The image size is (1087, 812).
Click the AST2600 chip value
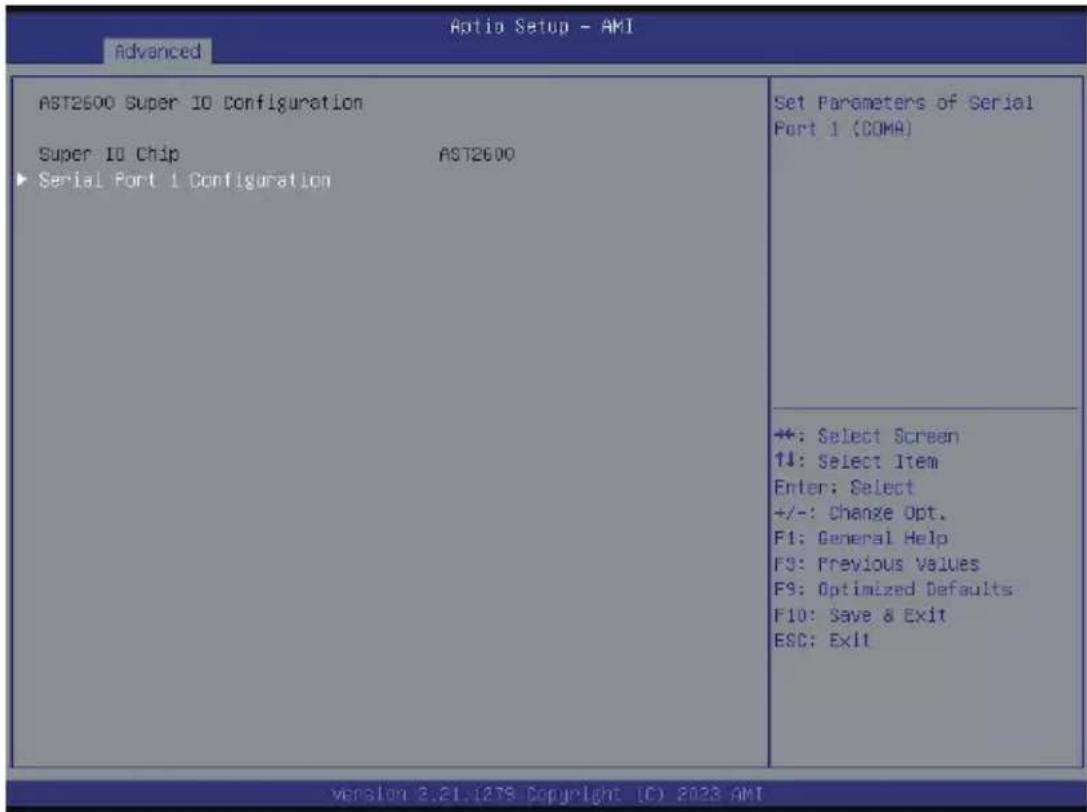pos(477,154)
